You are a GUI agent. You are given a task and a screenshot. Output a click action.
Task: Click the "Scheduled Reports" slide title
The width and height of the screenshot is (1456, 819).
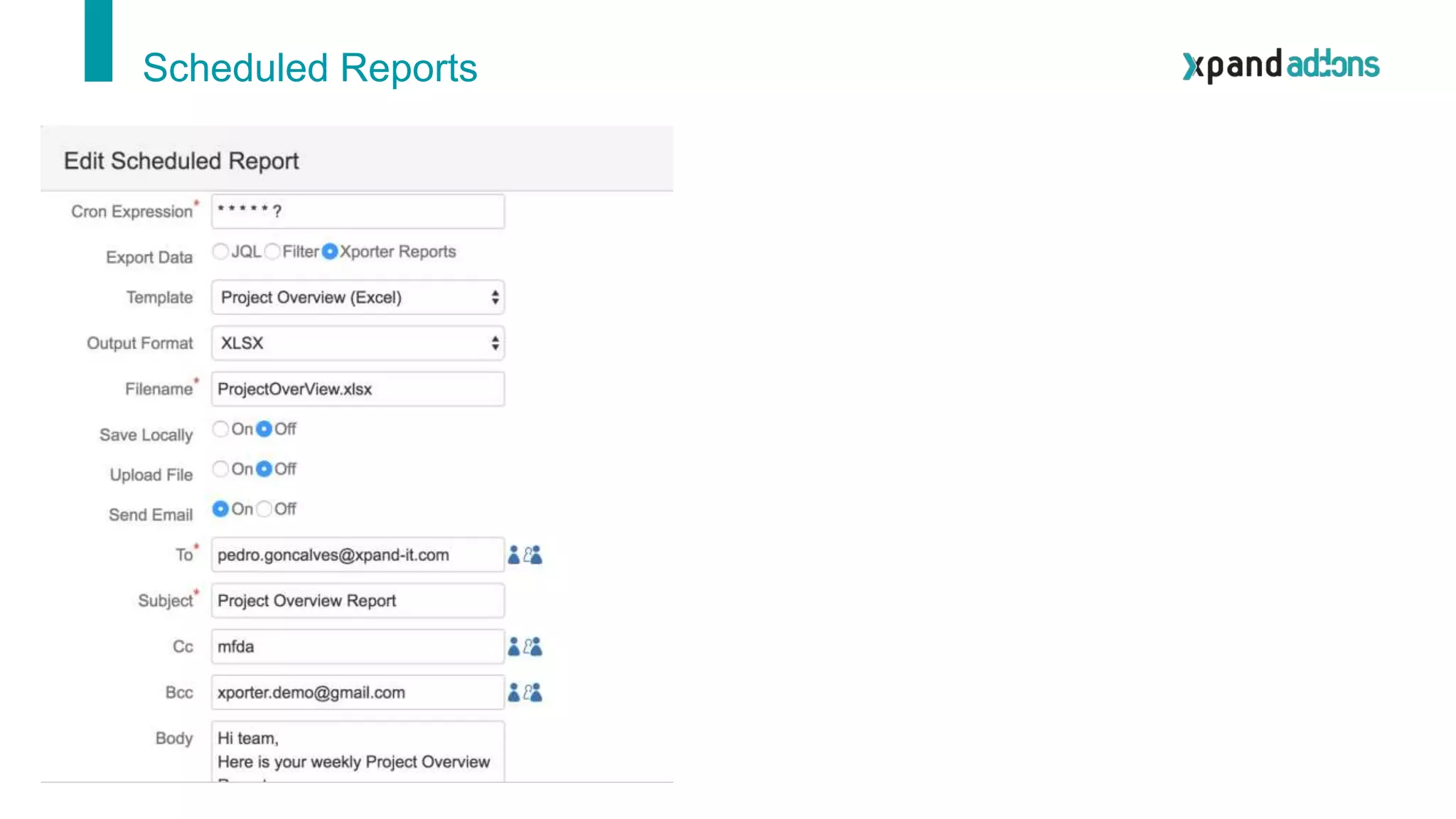310,68
